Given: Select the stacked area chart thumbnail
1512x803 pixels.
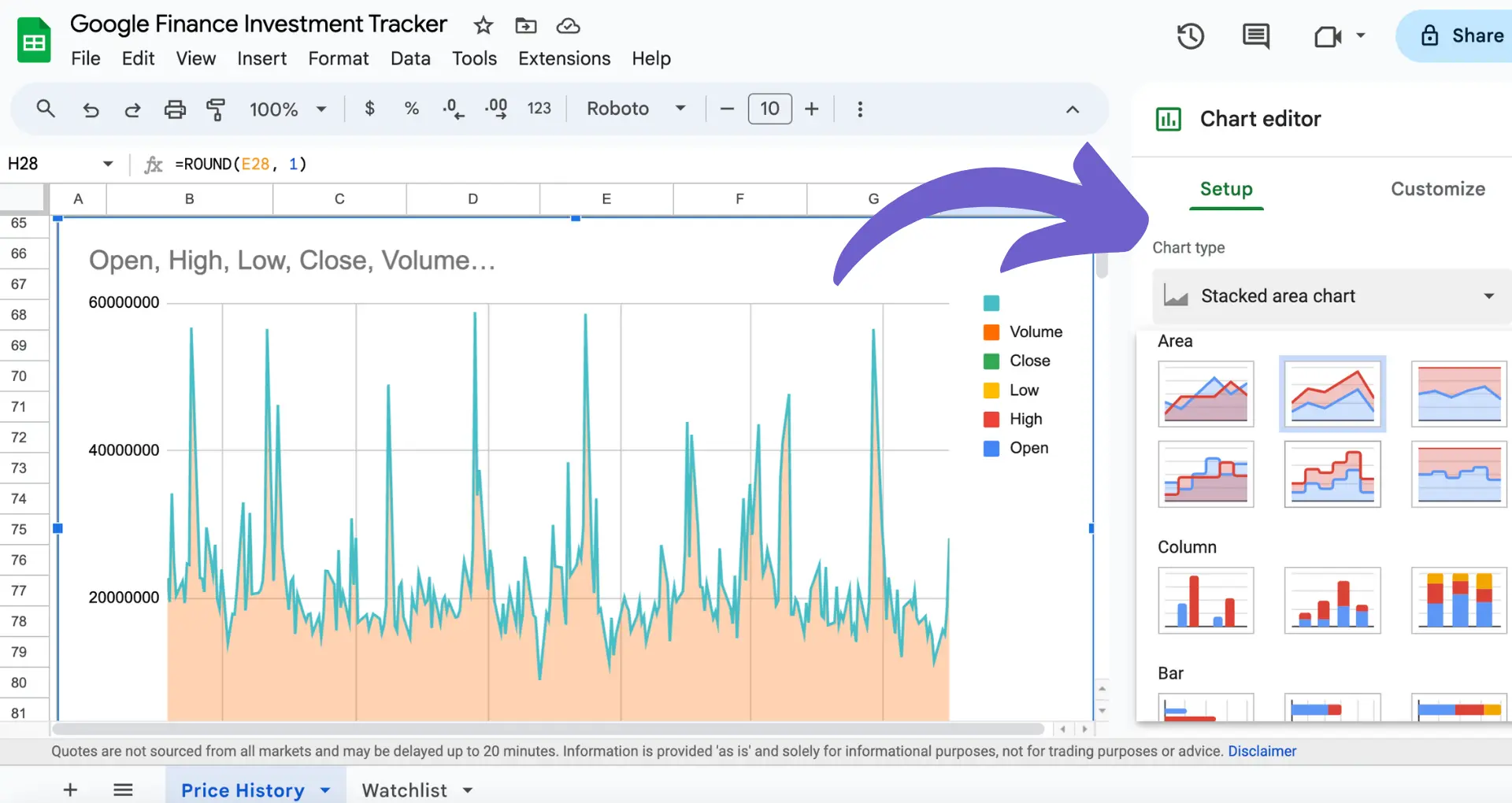Looking at the screenshot, I should point(1332,394).
